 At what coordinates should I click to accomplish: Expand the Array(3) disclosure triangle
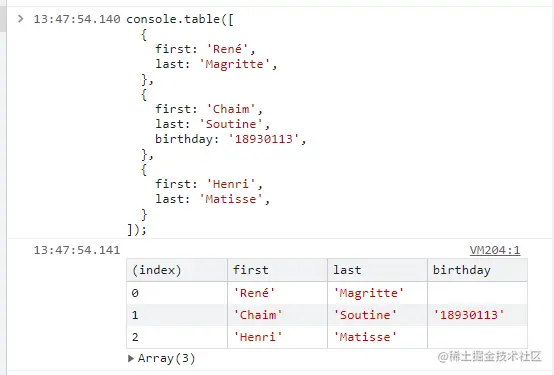pyautogui.click(x=131, y=358)
